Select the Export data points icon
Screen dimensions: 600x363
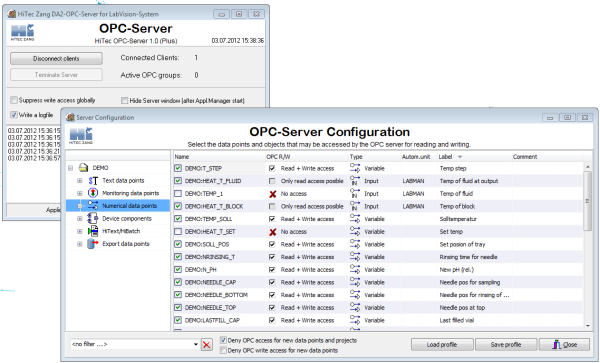(93, 244)
